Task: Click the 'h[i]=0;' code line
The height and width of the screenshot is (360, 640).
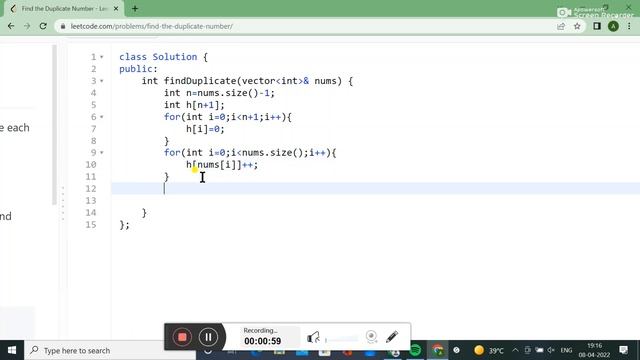Action: point(205,129)
